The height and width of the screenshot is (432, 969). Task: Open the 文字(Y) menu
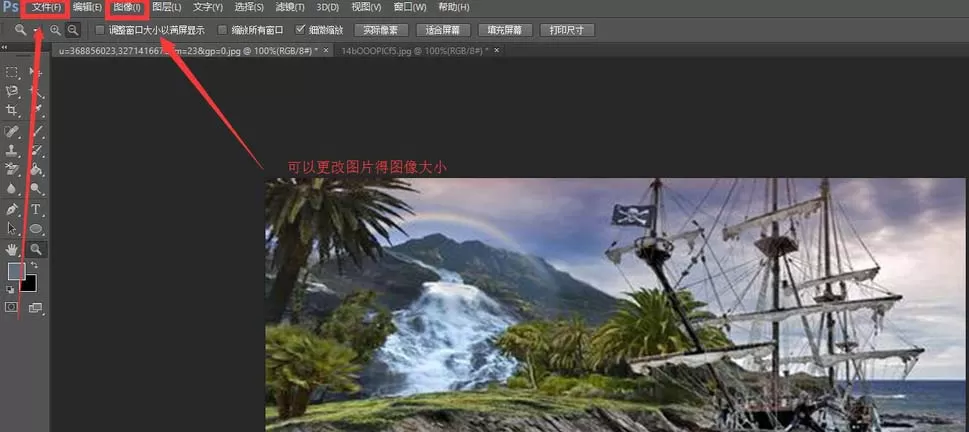coord(208,7)
